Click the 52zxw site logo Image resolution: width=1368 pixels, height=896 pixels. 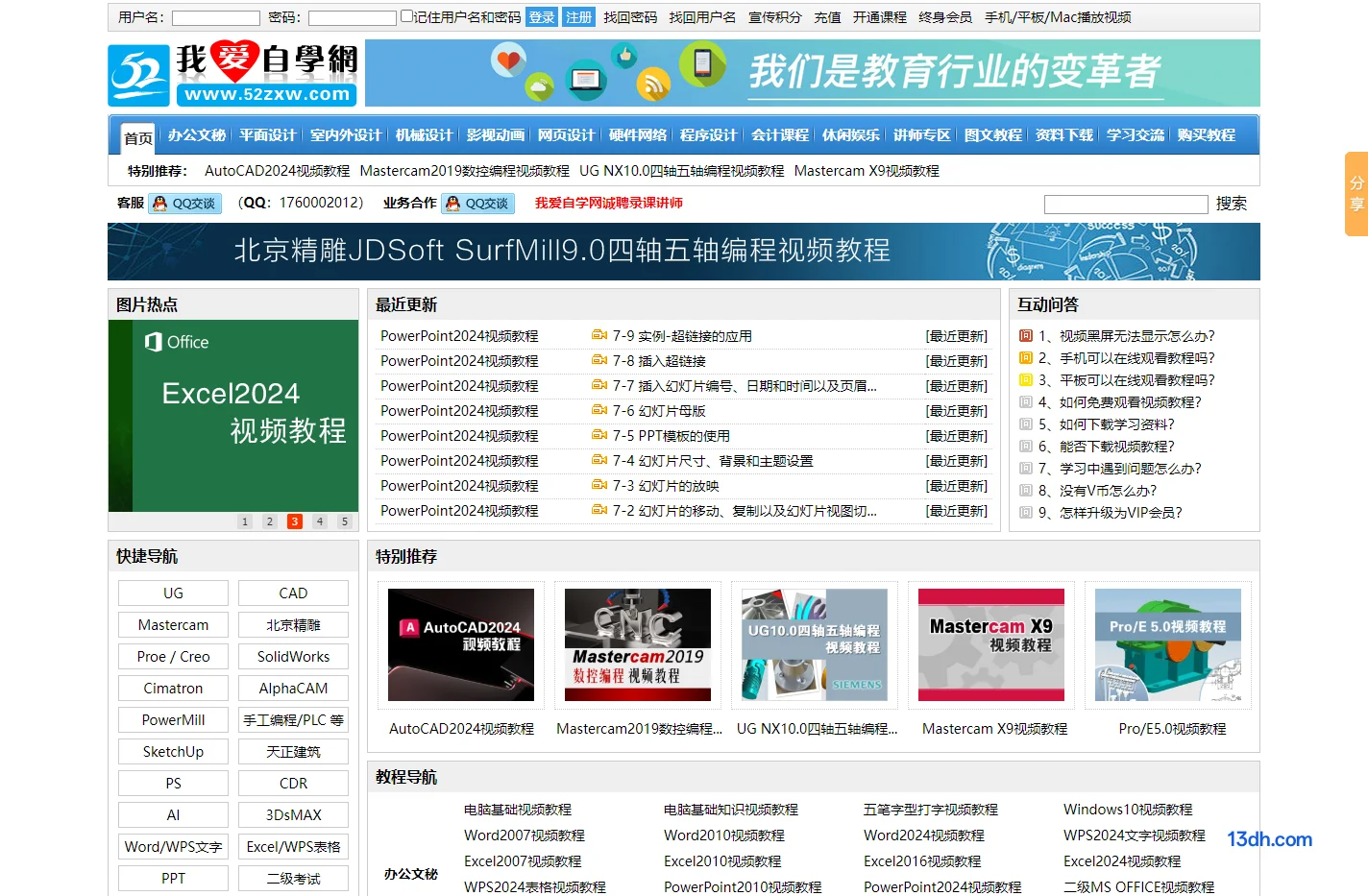point(233,73)
